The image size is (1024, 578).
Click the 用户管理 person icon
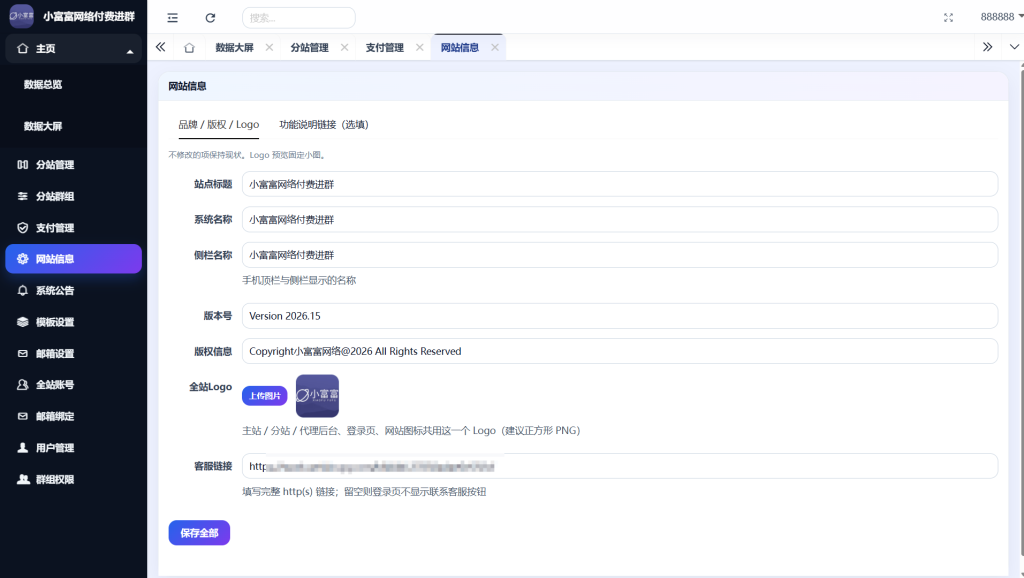coord(23,447)
